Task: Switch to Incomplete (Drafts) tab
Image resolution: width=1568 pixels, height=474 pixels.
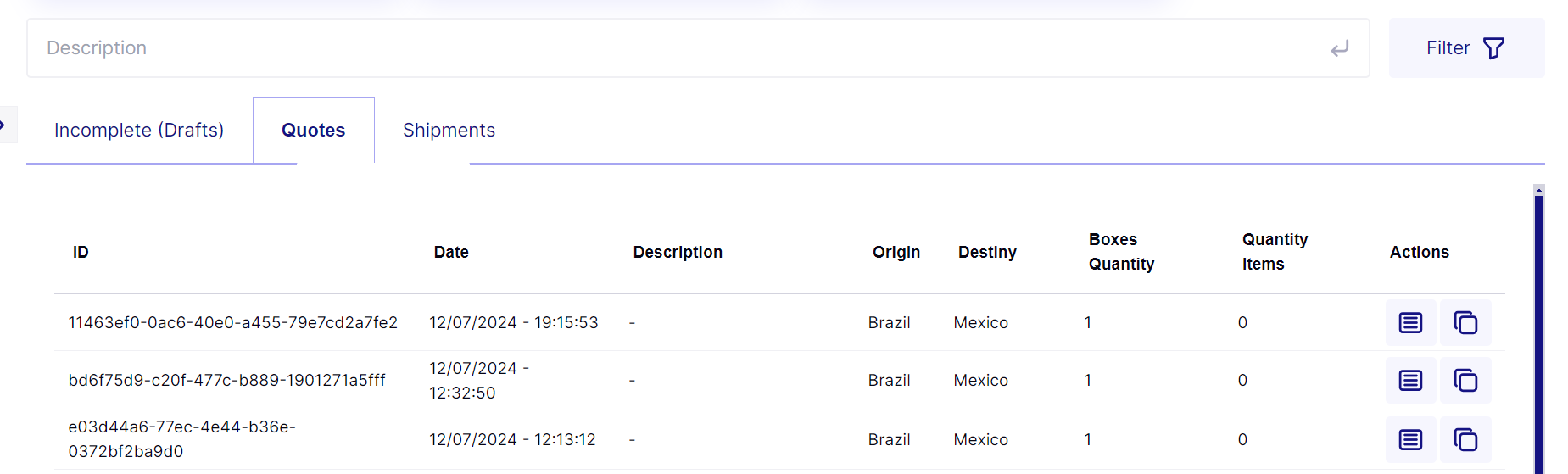Action: [139, 131]
